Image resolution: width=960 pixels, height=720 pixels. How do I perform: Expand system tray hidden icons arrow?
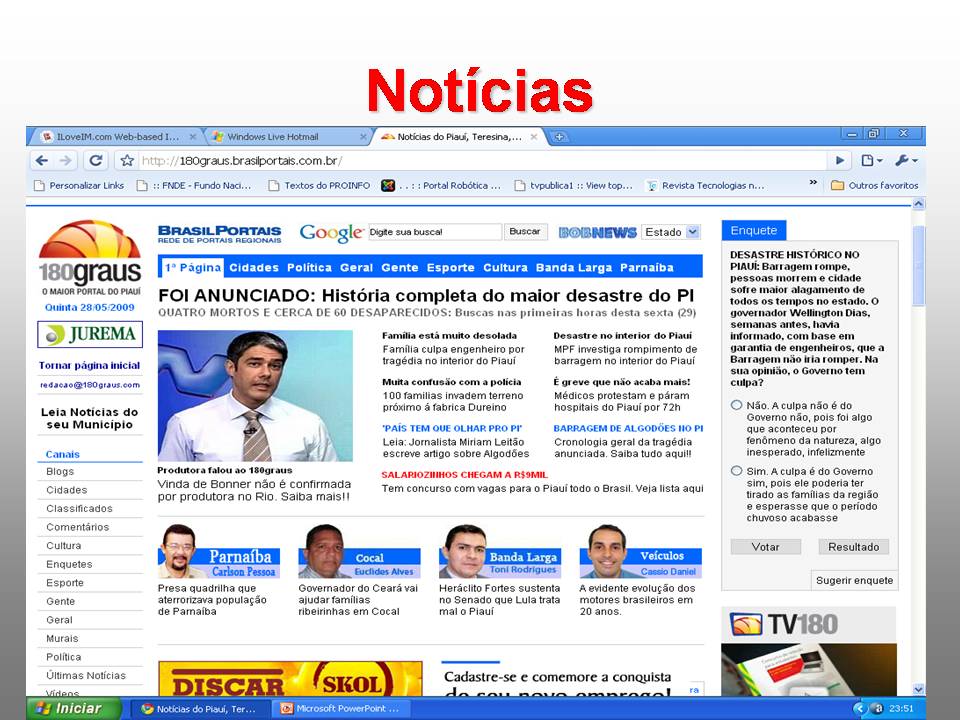click(860, 708)
